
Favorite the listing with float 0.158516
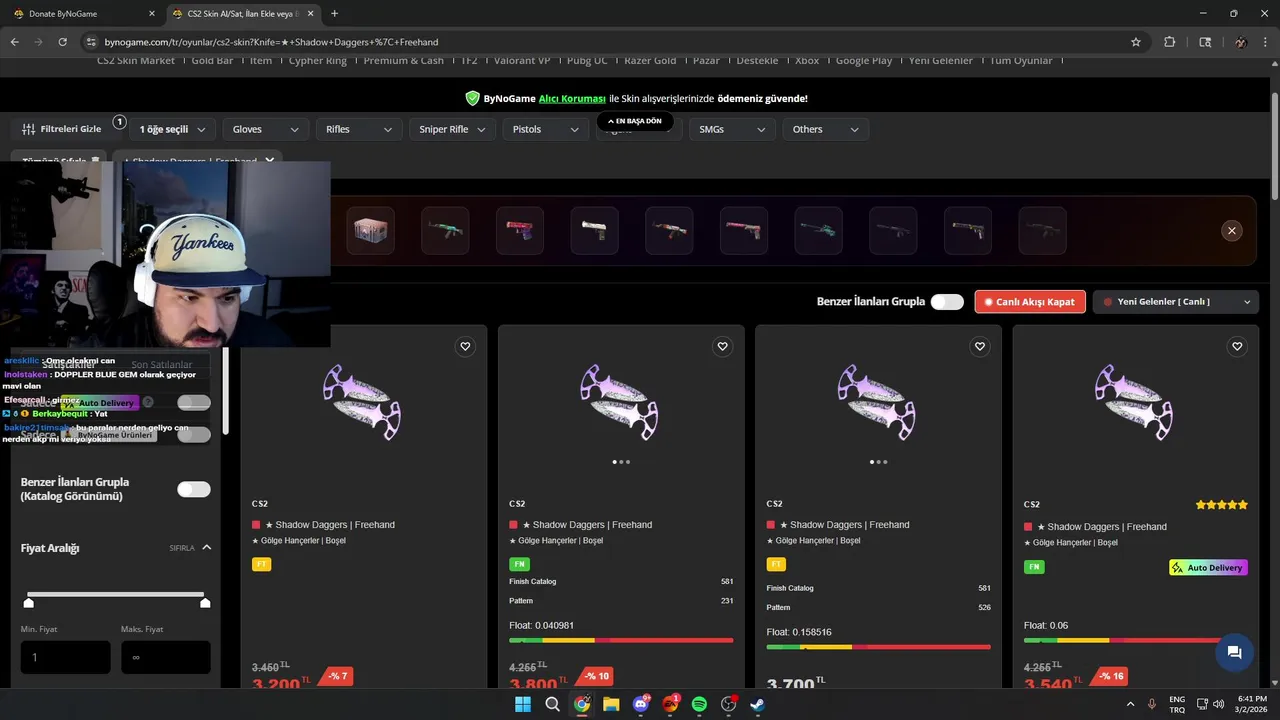[x=980, y=346]
